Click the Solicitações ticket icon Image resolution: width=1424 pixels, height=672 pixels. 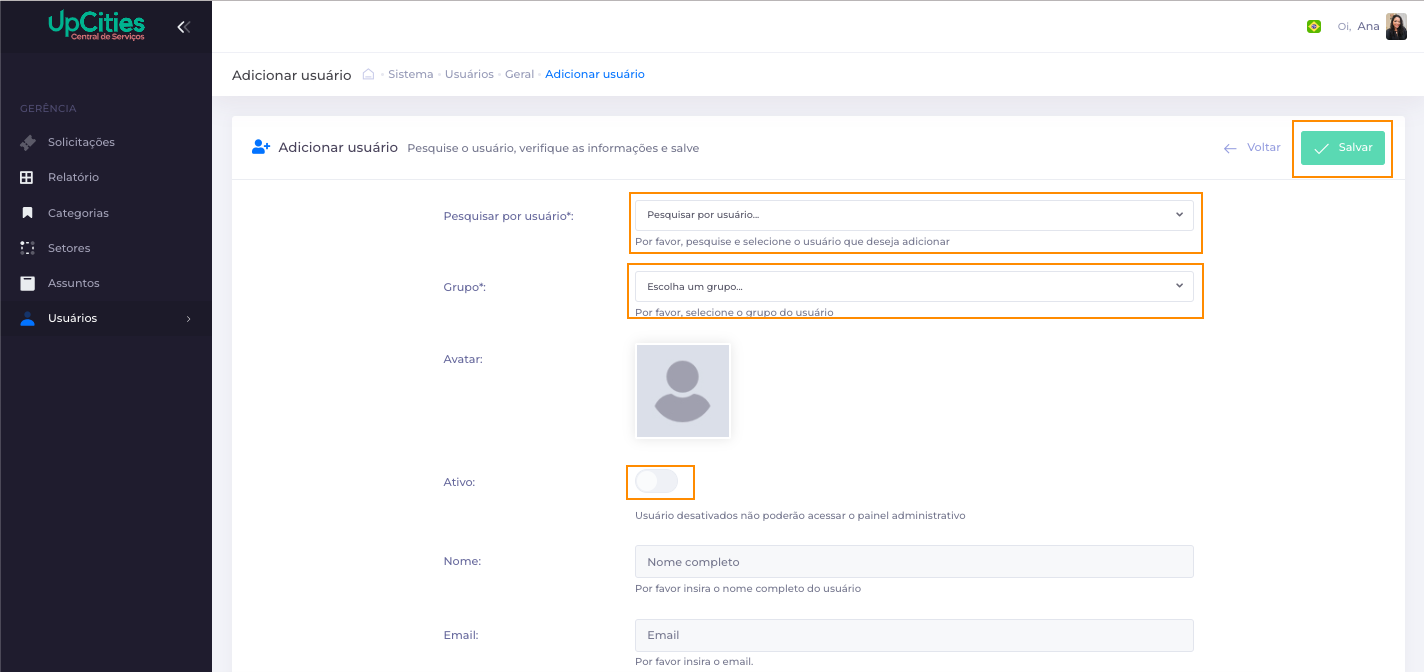(28, 142)
